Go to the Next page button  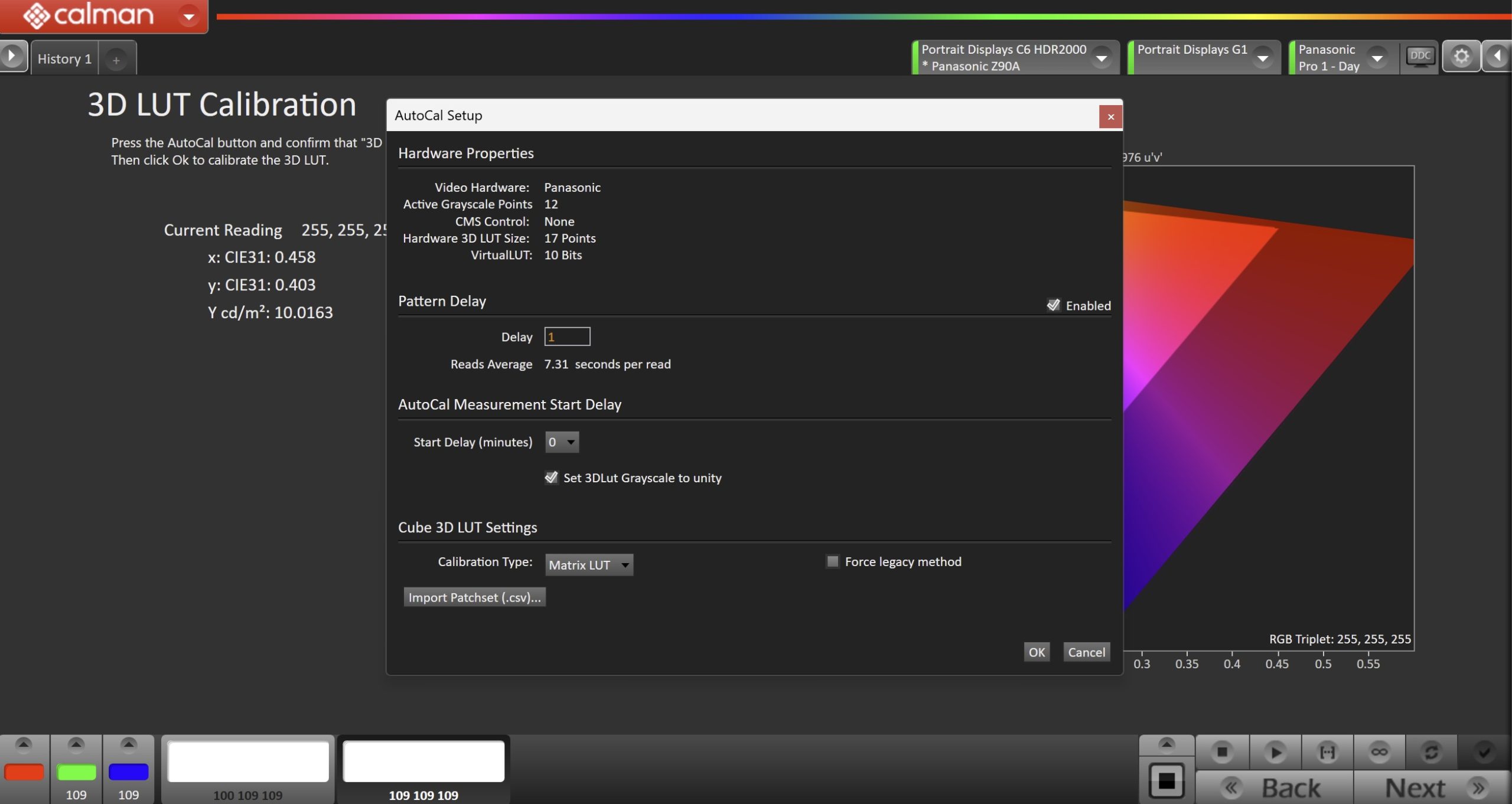click(x=1432, y=787)
